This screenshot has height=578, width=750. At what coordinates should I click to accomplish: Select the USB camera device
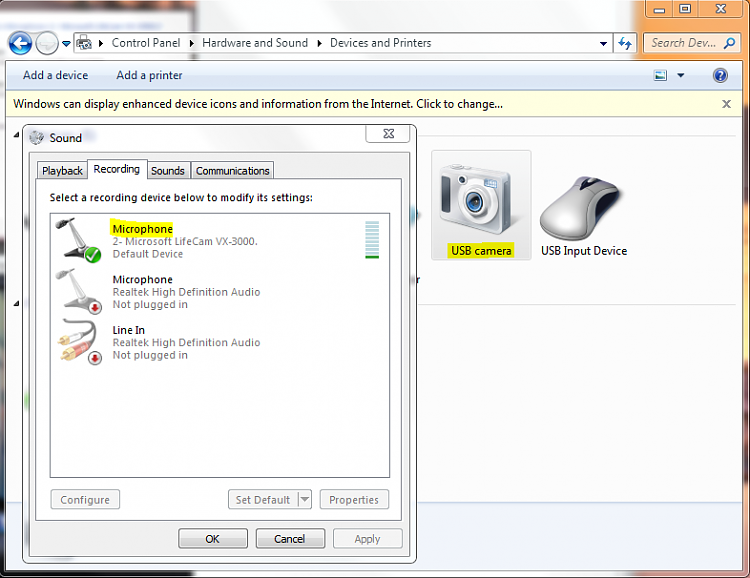click(x=481, y=205)
